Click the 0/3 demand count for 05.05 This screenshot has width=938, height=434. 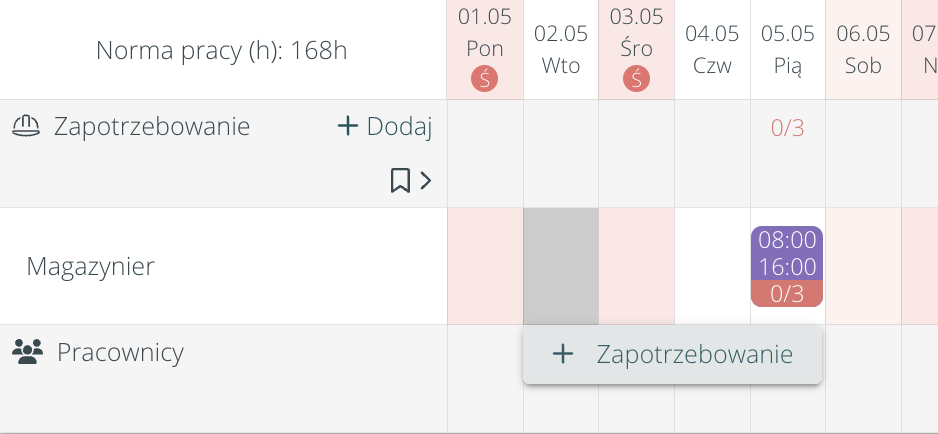pyautogui.click(x=787, y=128)
